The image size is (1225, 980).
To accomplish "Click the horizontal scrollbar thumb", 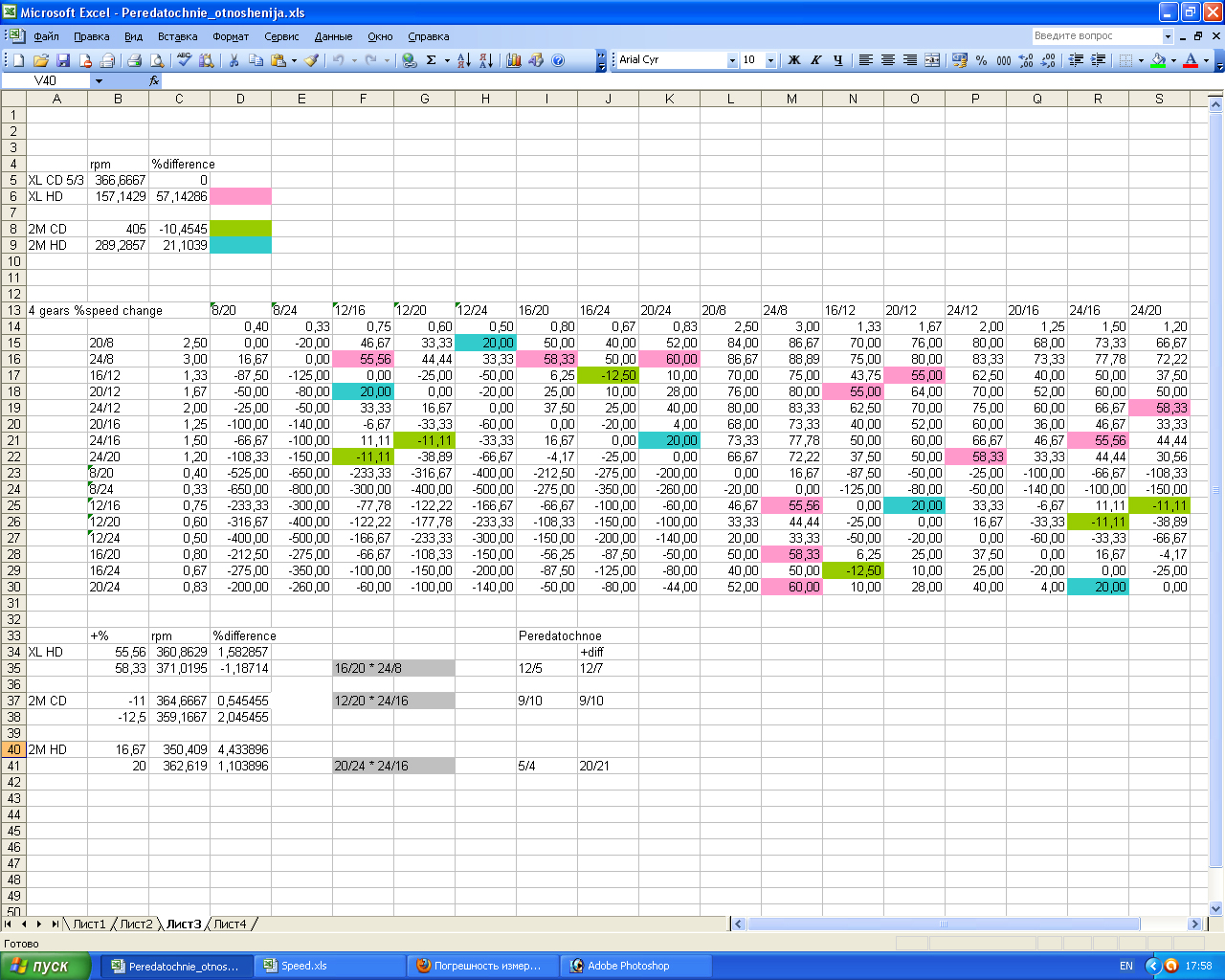I will [x=944, y=924].
